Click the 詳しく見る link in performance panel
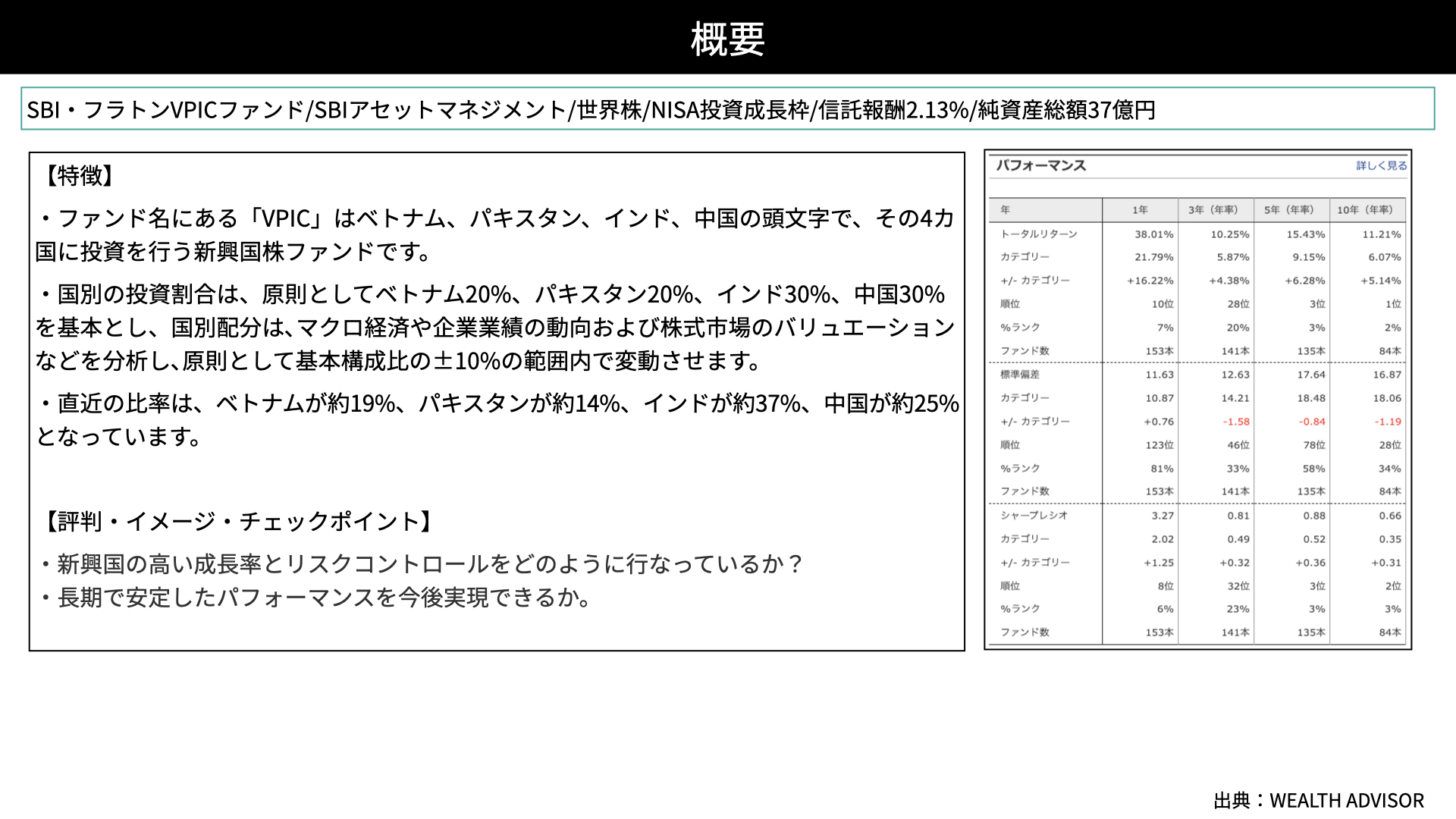Image resolution: width=1456 pixels, height=819 pixels. (1381, 165)
